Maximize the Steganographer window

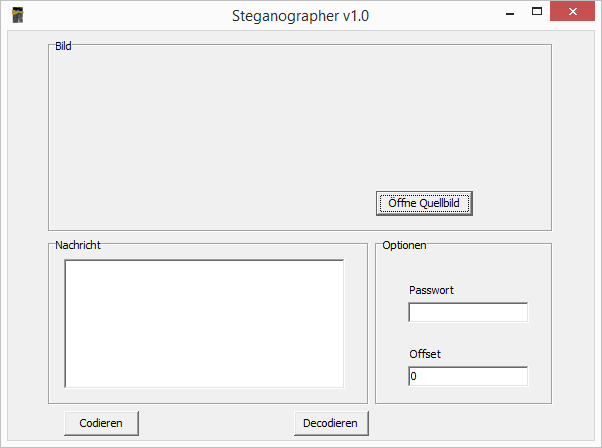537,12
